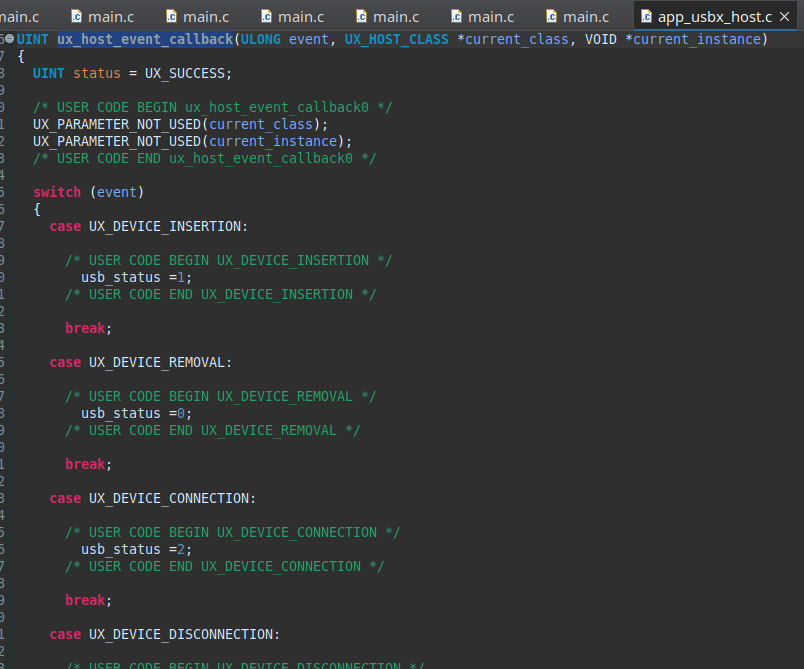The image size is (804, 669).
Task: Click the usb_status =2; statement
Action: (x=136, y=549)
